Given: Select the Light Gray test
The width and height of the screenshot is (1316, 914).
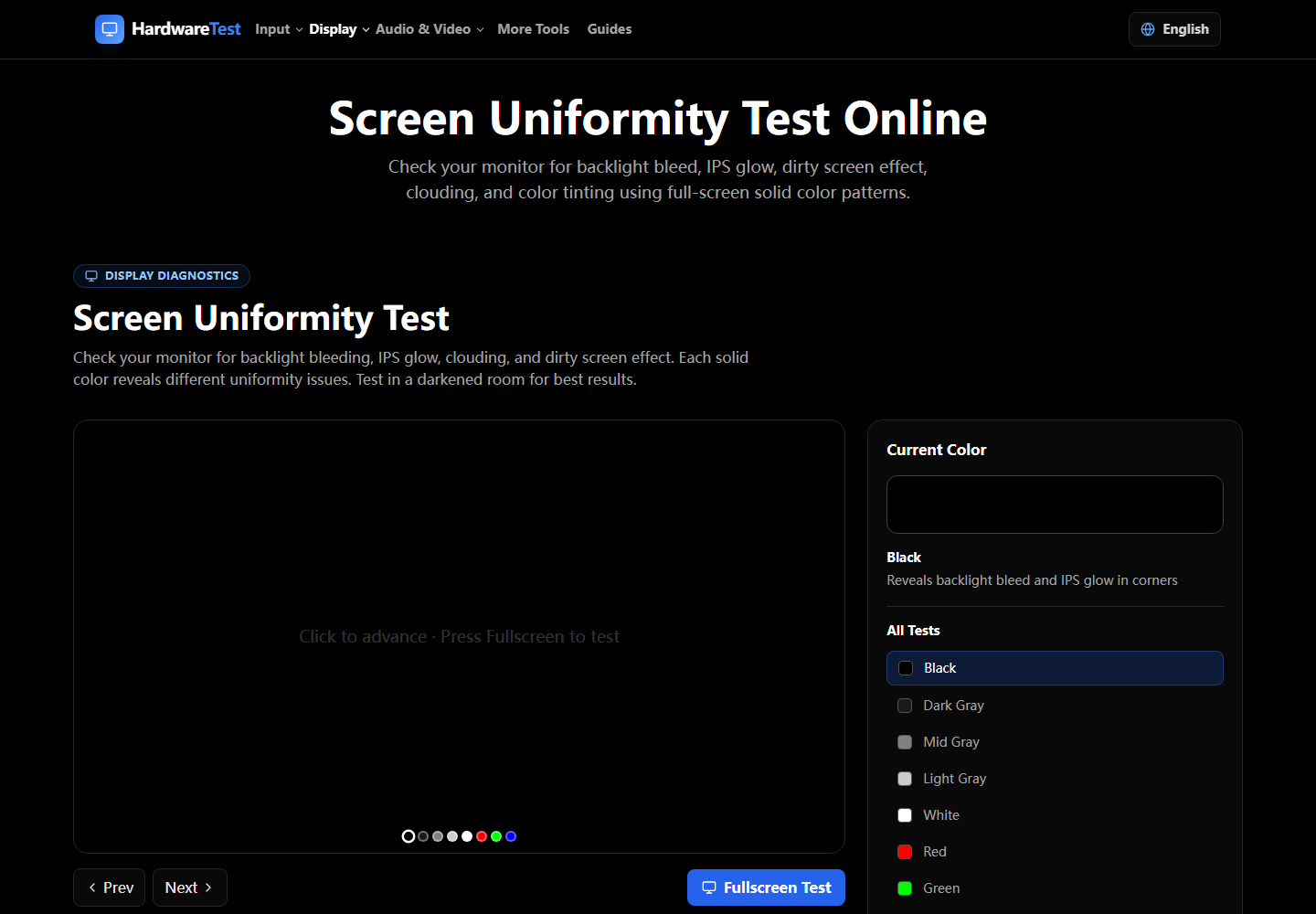Looking at the screenshot, I should click(x=1055, y=779).
